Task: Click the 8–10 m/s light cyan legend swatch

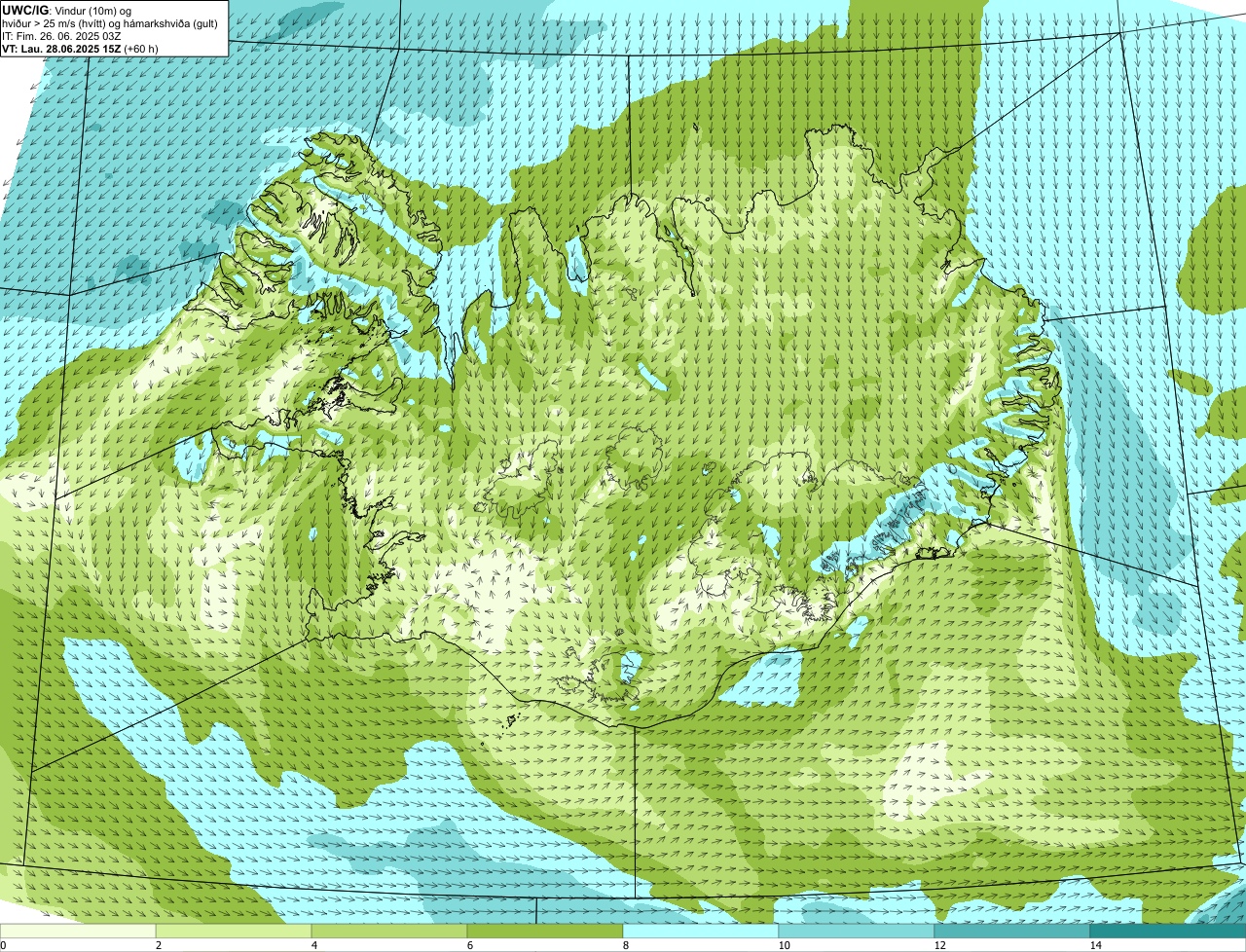Action: pyautogui.click(x=701, y=932)
